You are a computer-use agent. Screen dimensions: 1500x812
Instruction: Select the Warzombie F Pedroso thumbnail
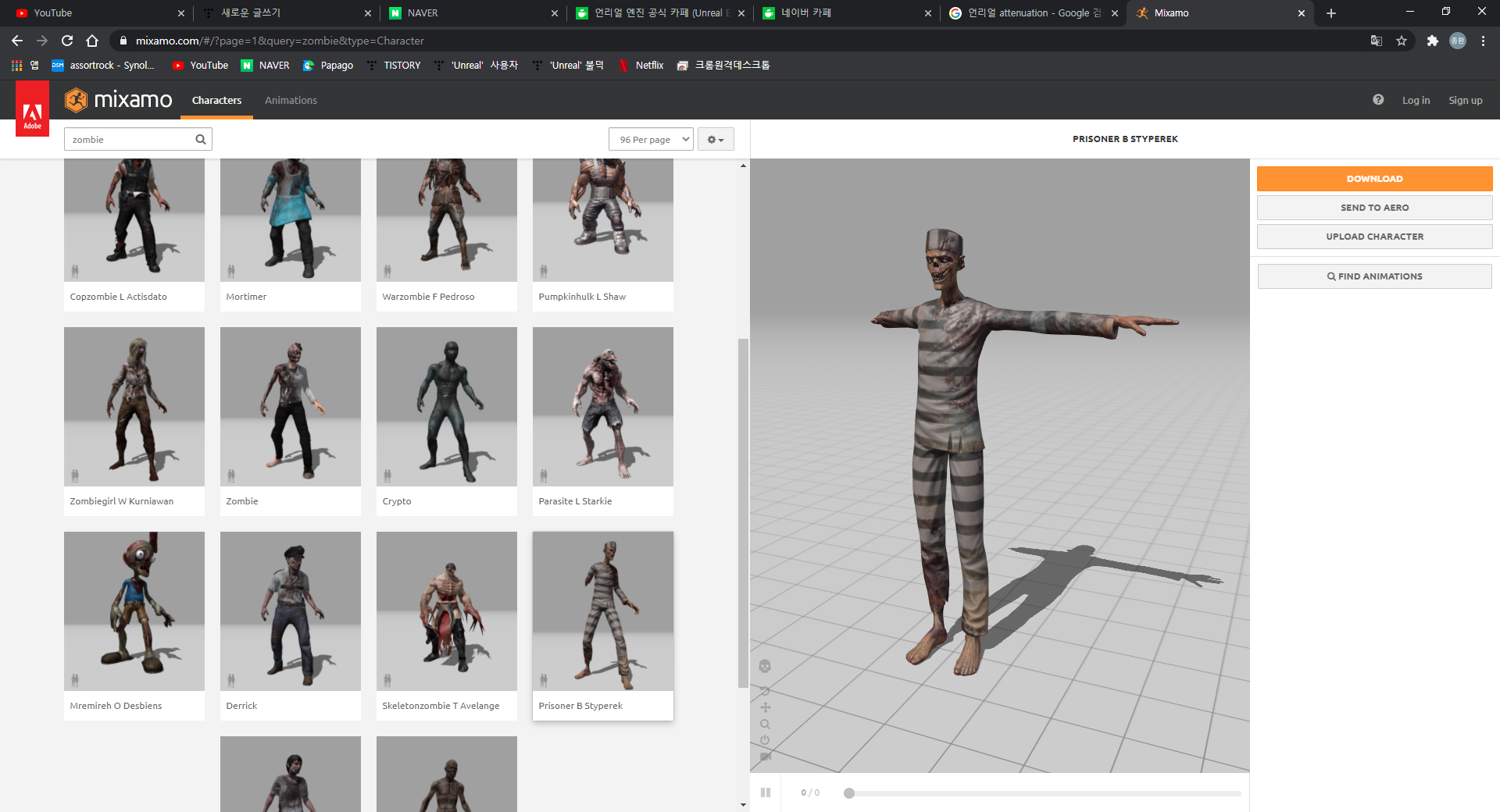tap(446, 220)
